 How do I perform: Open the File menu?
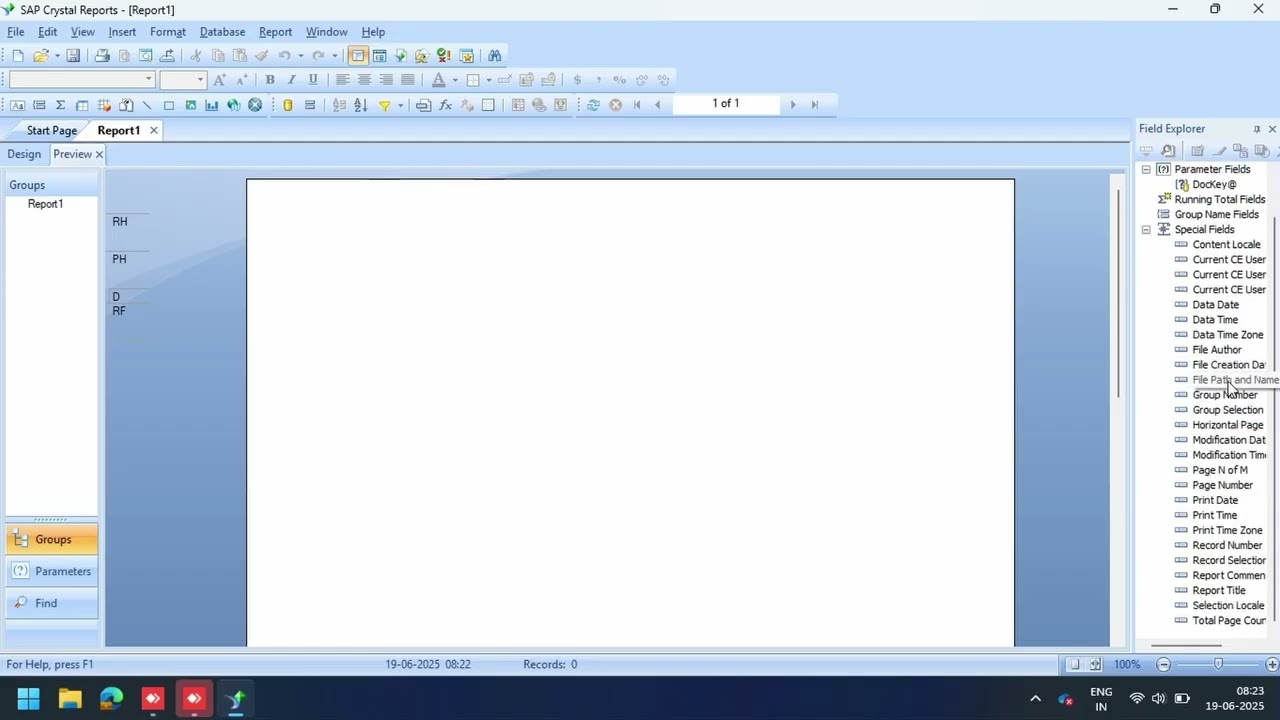click(16, 32)
